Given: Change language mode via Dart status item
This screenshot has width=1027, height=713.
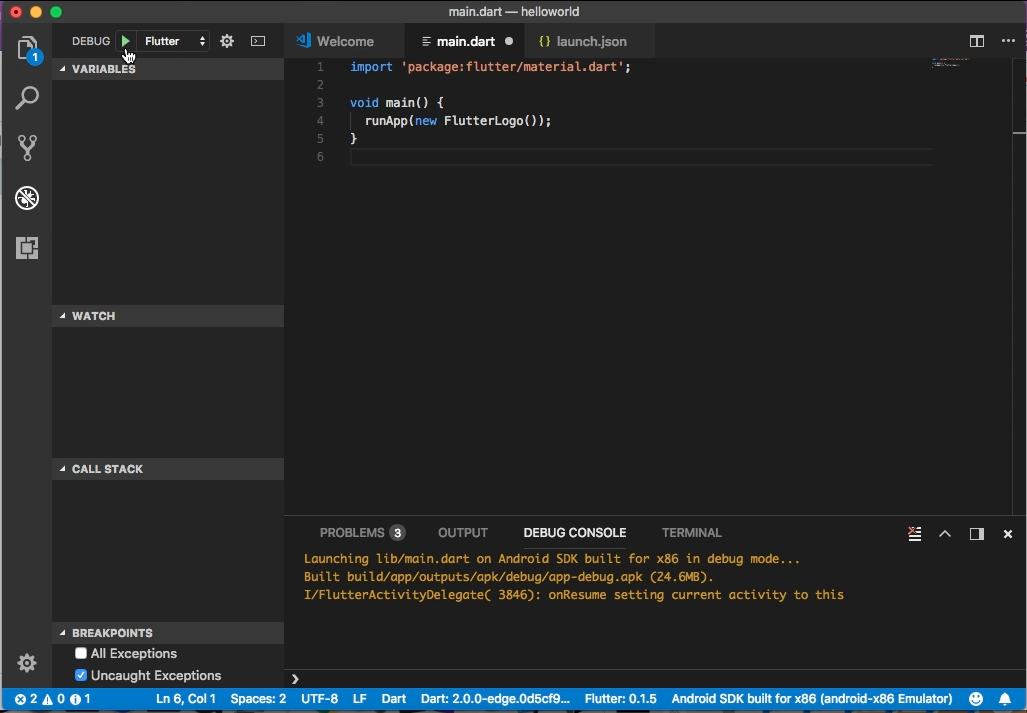Looking at the screenshot, I should click(394, 699).
